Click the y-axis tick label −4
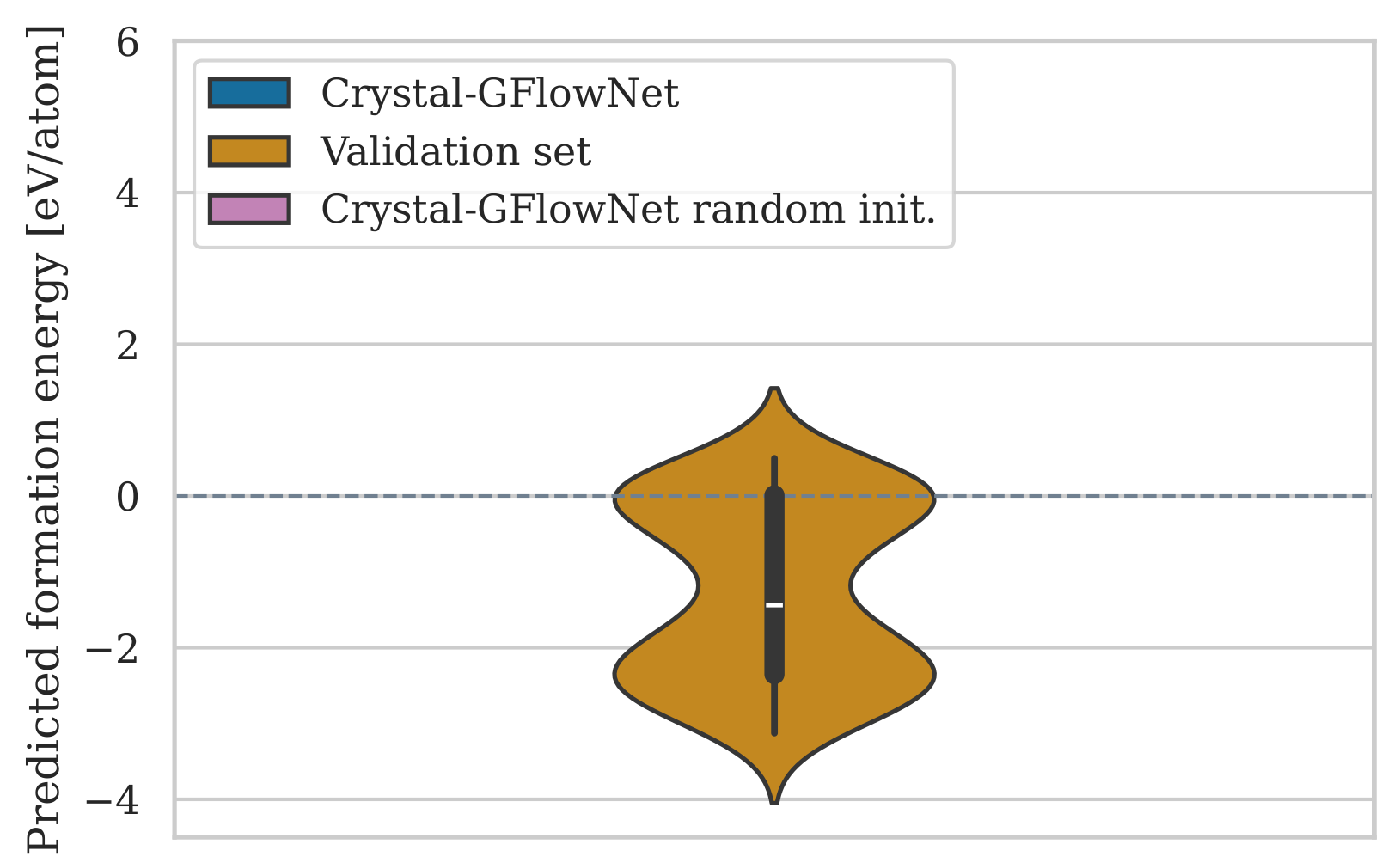The height and width of the screenshot is (863, 1400). click(112, 799)
